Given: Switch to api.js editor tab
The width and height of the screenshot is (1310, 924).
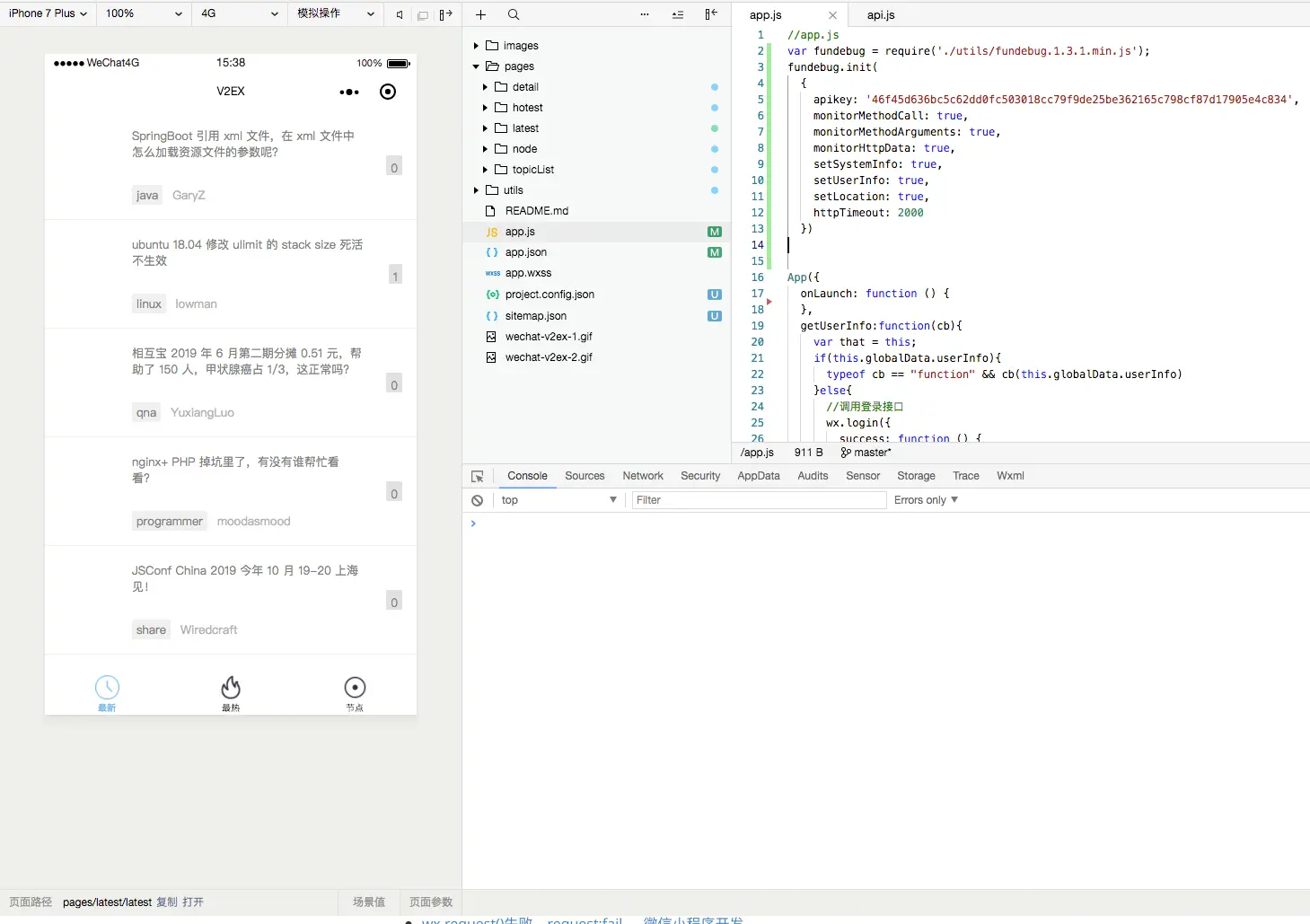Looking at the screenshot, I should click(x=881, y=15).
